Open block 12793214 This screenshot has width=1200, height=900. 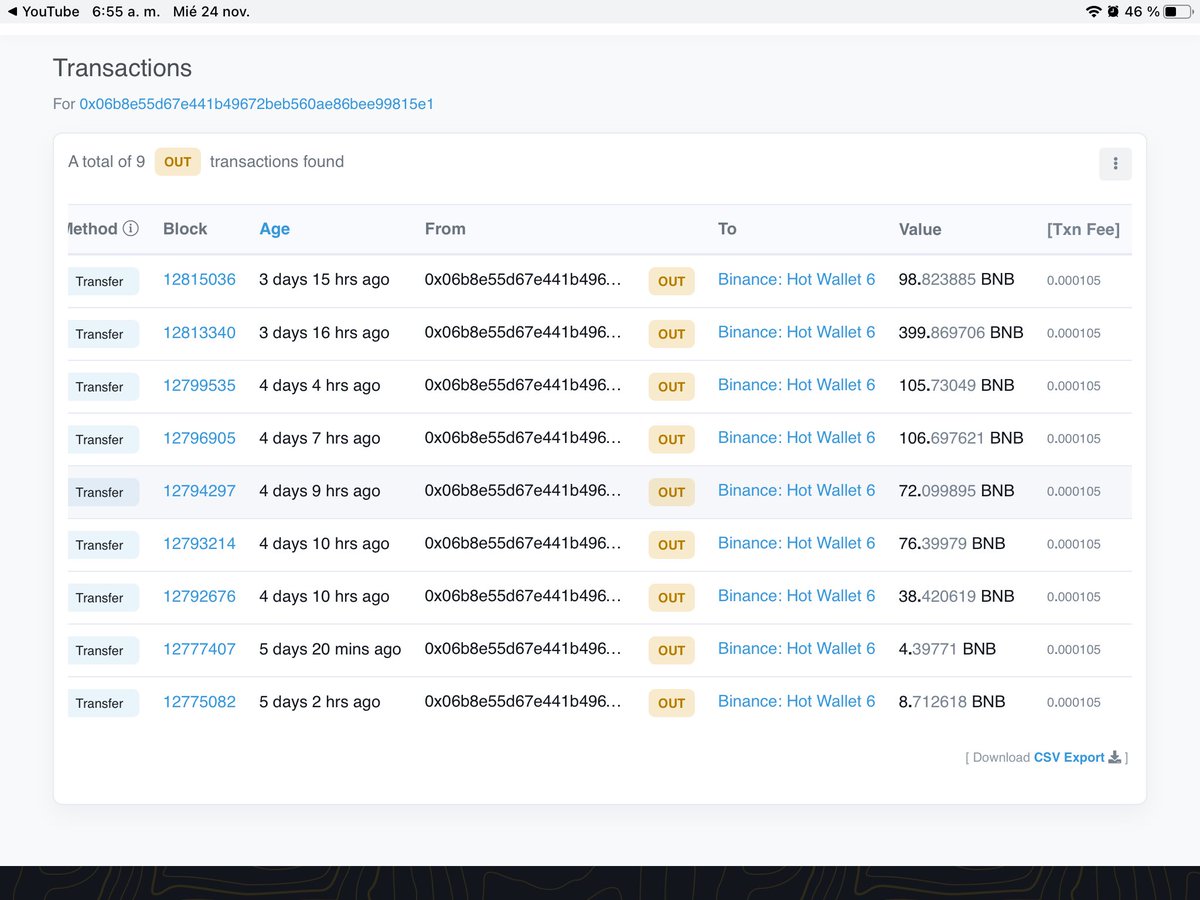(x=199, y=544)
